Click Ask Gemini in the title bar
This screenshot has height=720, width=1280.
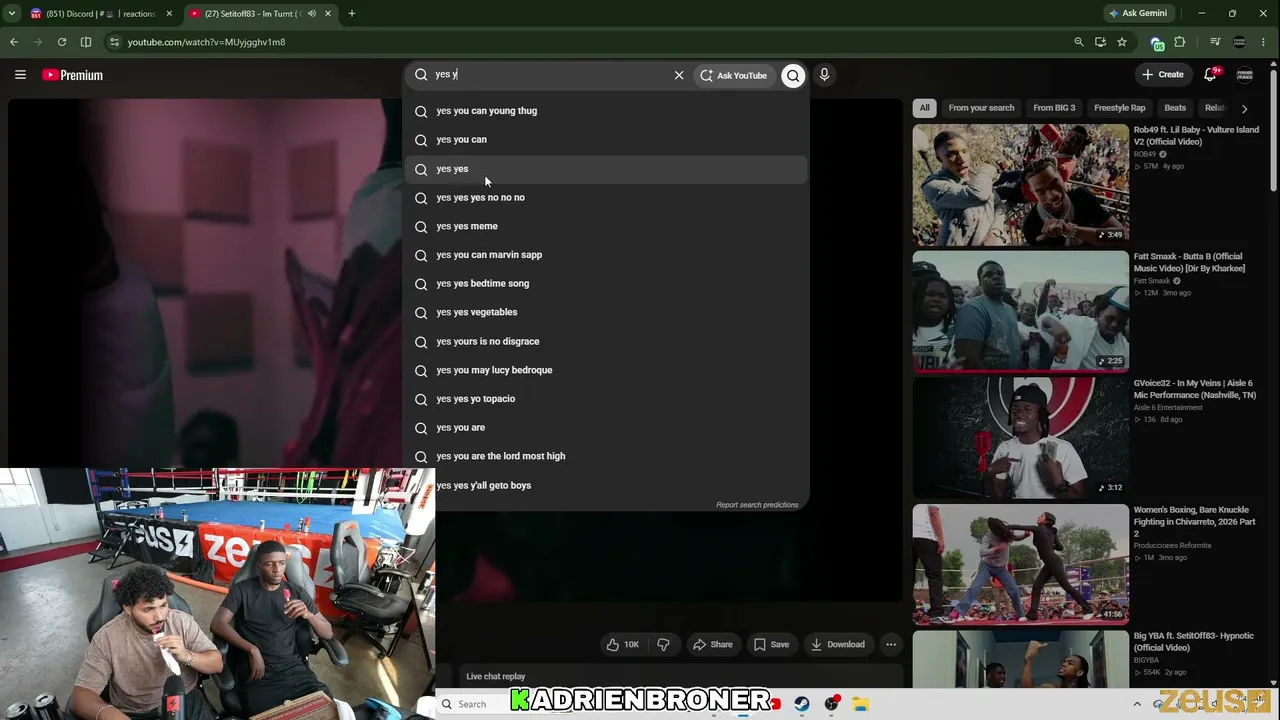1138,14
